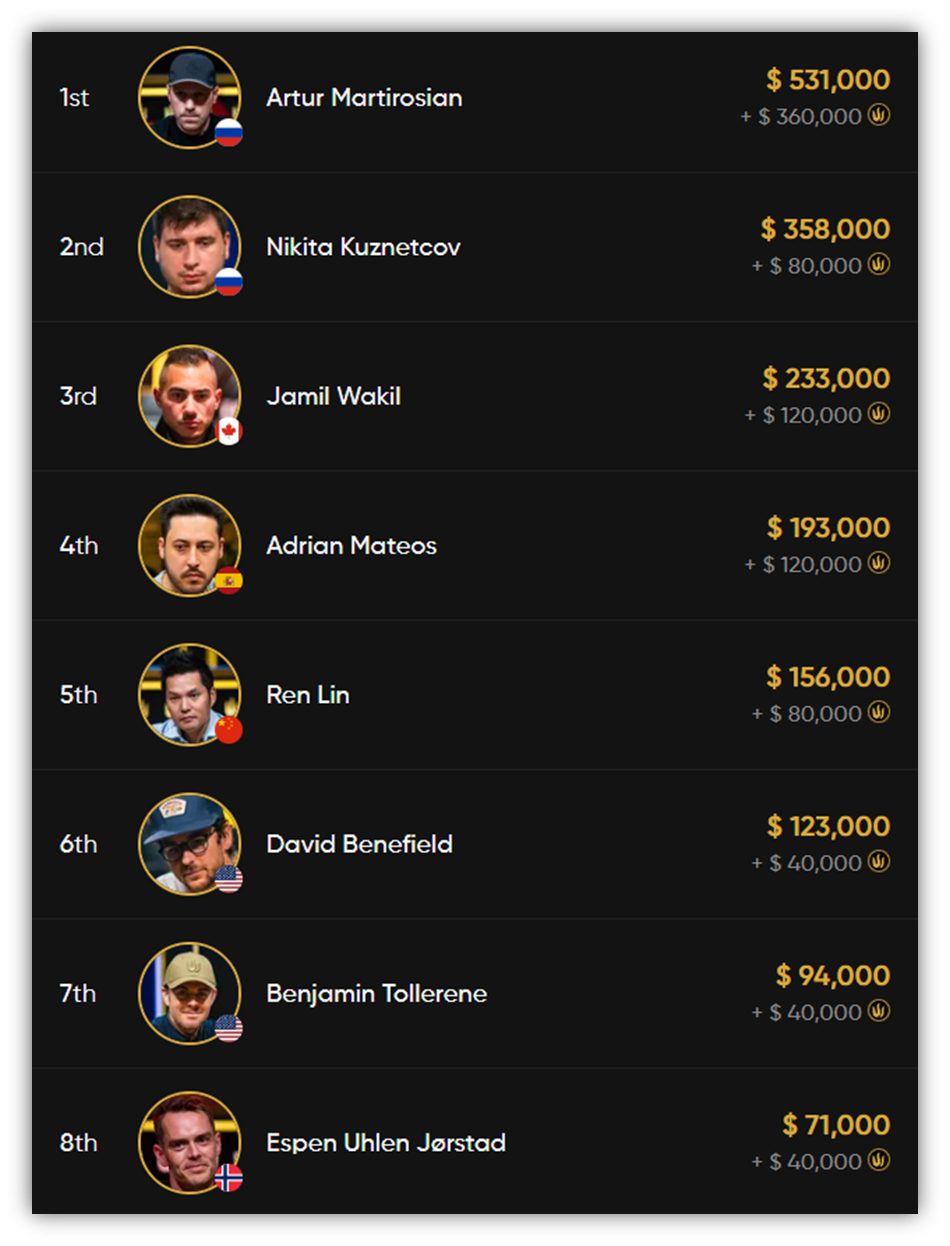The height and width of the screenshot is (1246, 950).
Task: Open the Jamil Wakil player name link
Action: tap(334, 396)
